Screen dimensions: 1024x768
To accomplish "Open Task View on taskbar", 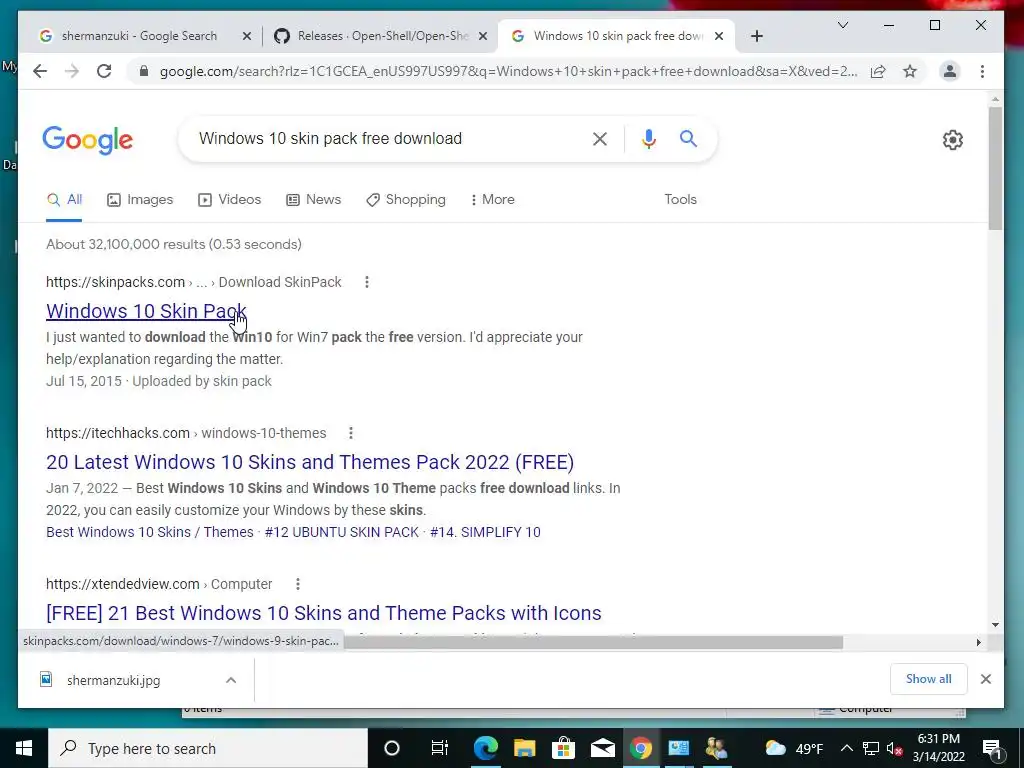I will [440, 748].
